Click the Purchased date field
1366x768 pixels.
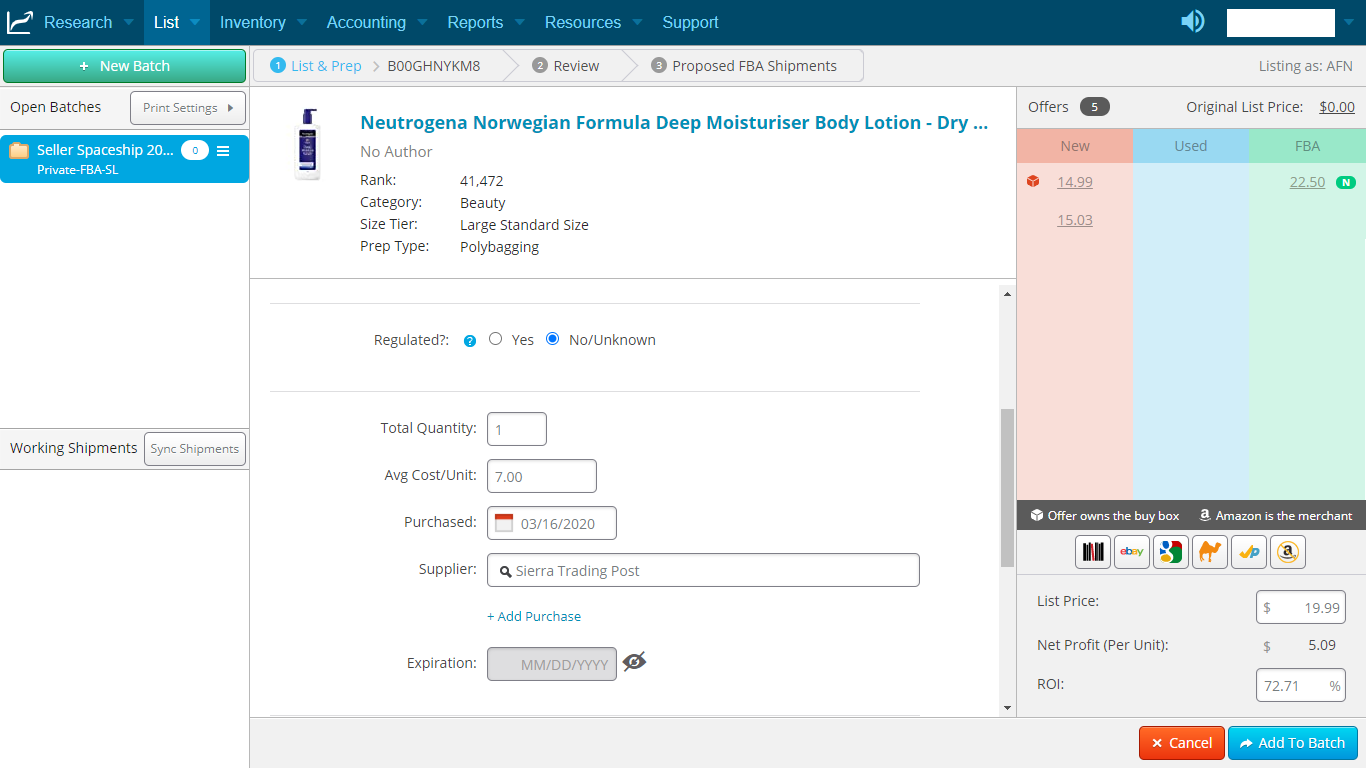point(552,523)
